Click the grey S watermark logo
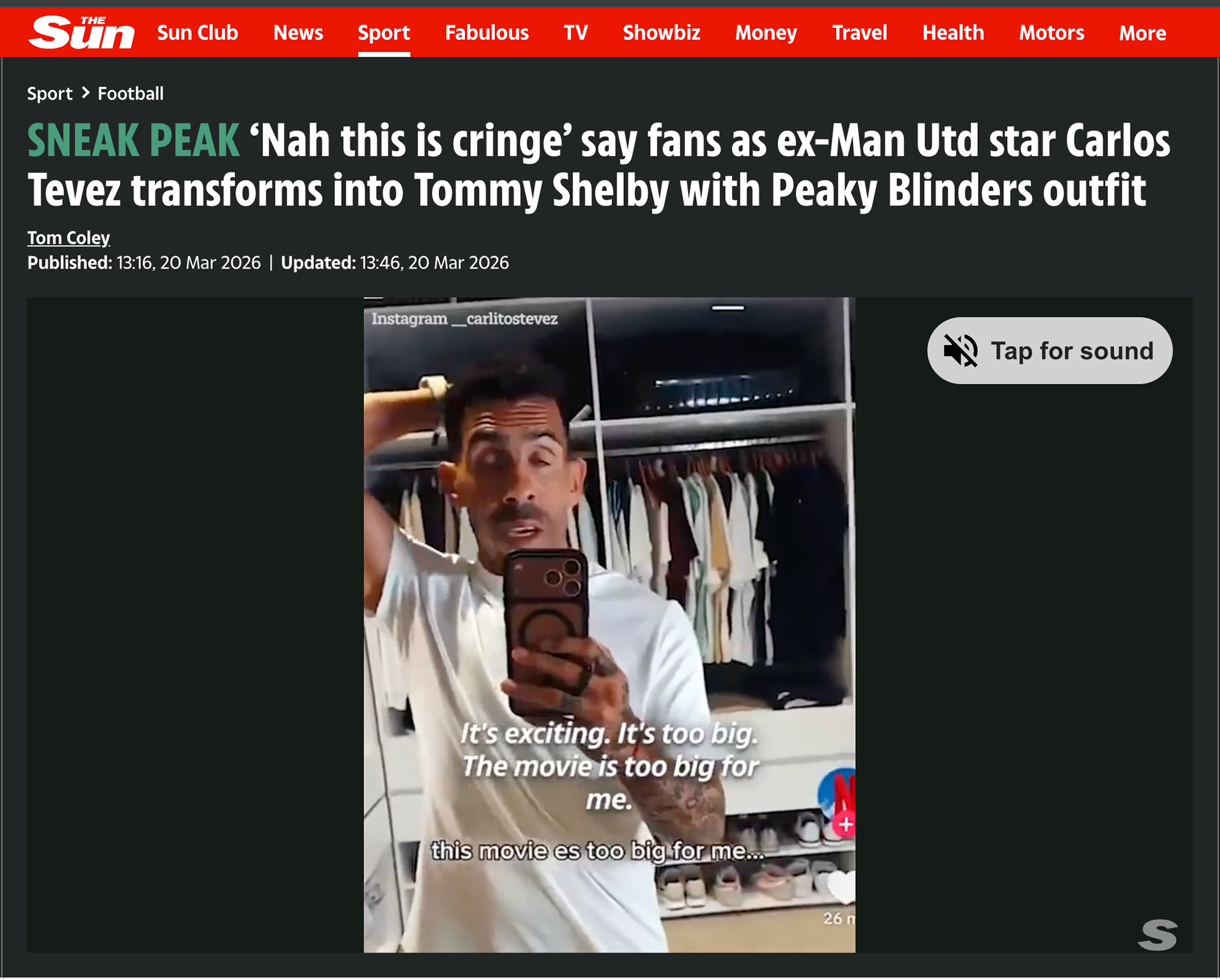This screenshot has width=1220, height=980. [x=1157, y=935]
